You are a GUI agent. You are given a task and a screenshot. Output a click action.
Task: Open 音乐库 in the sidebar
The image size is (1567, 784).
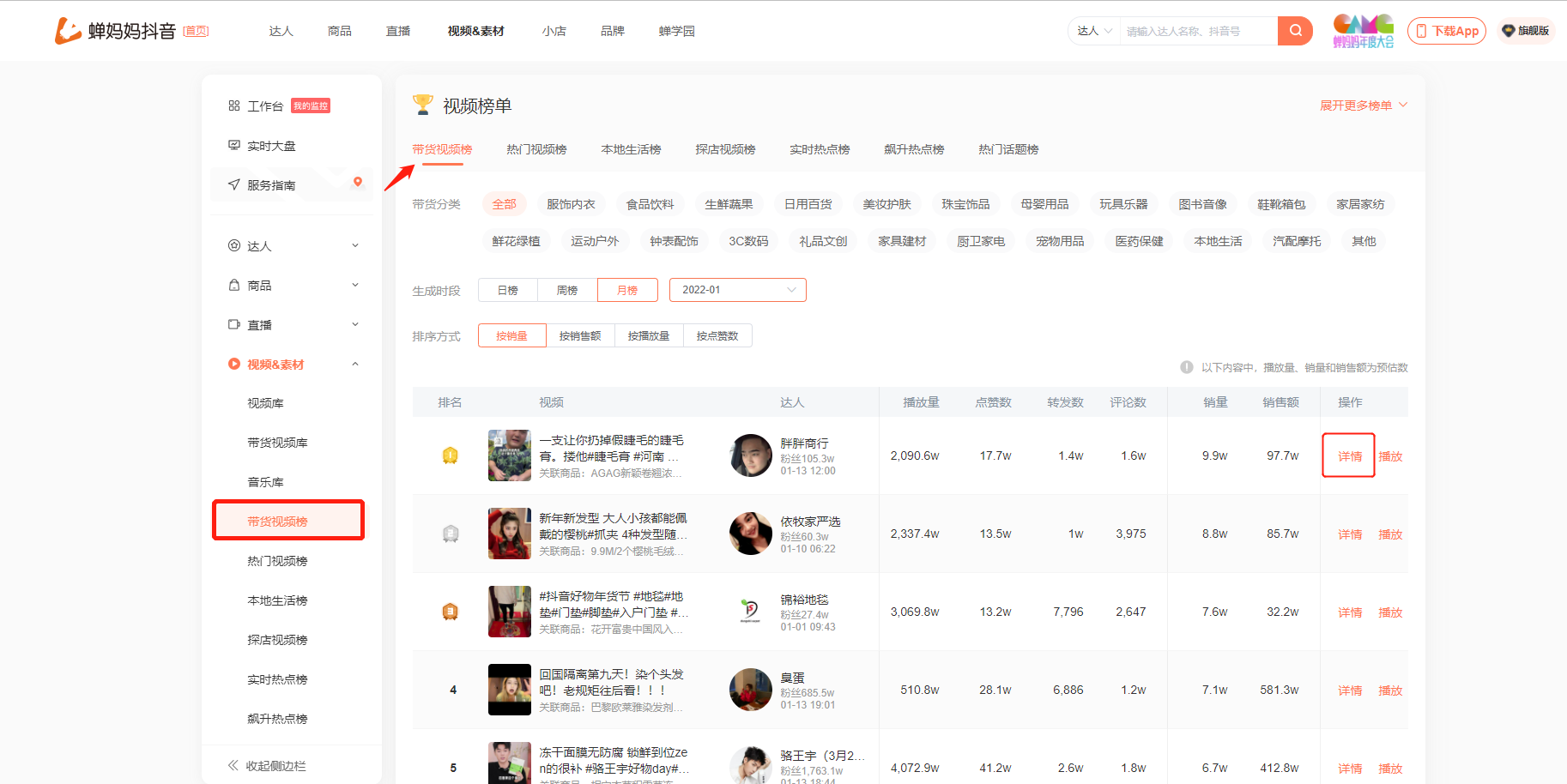266,482
